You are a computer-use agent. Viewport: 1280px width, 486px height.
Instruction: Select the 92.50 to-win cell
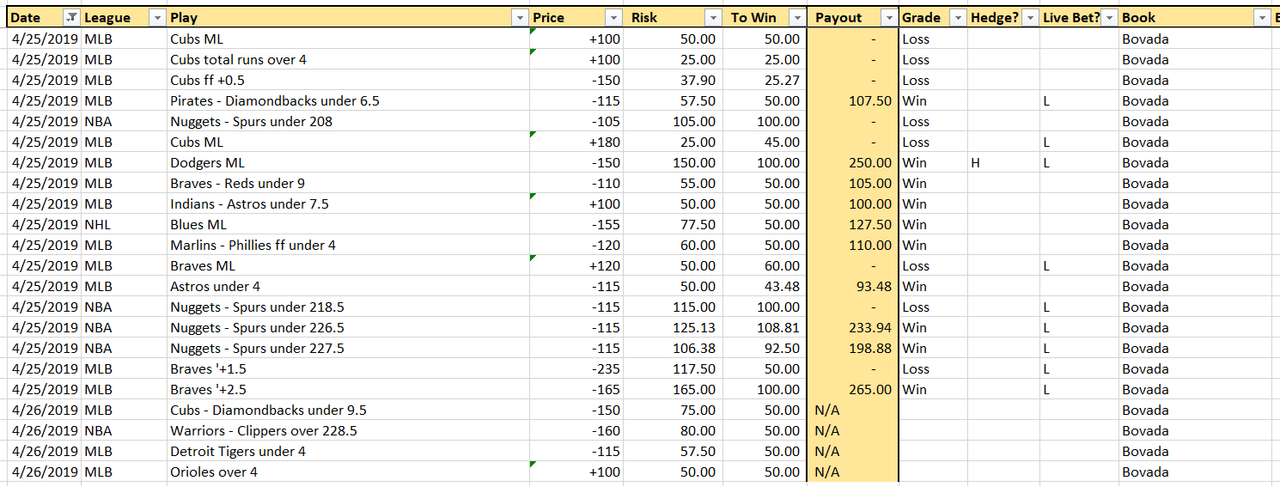[x=764, y=349]
